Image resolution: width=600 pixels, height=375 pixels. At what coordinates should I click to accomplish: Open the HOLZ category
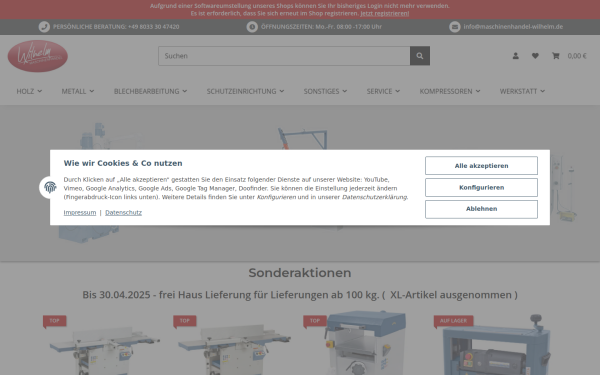tap(25, 91)
